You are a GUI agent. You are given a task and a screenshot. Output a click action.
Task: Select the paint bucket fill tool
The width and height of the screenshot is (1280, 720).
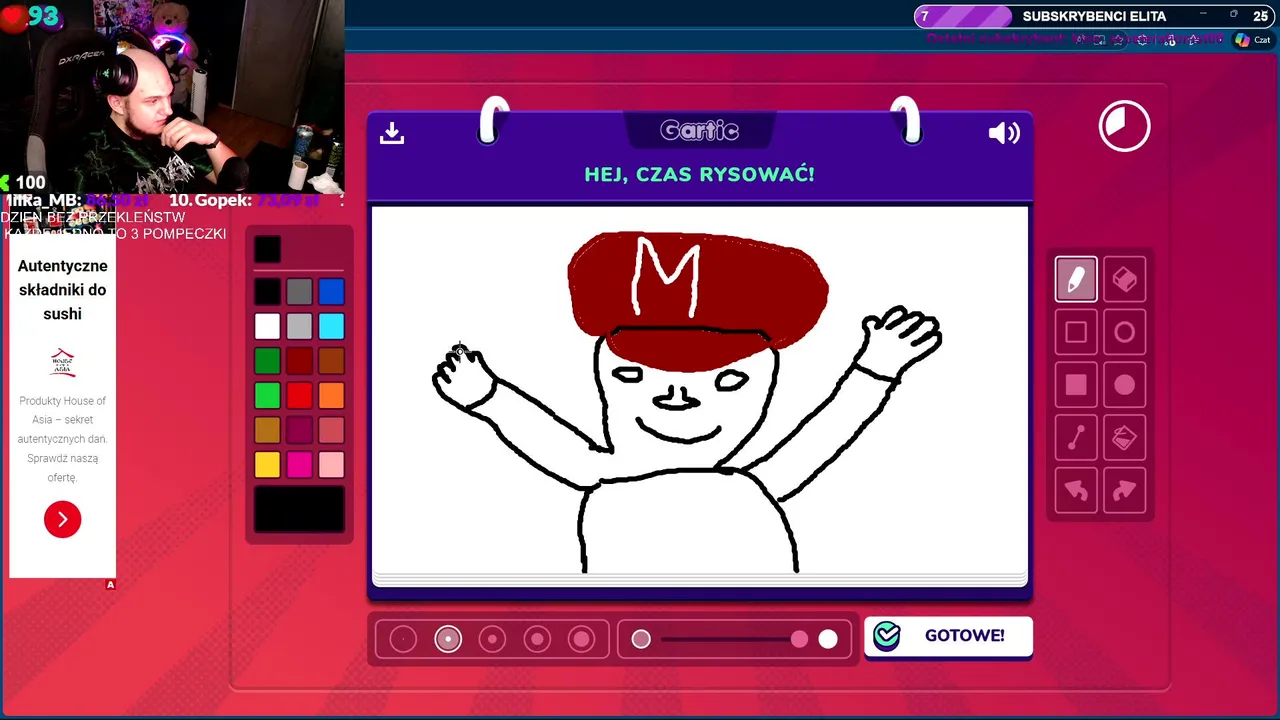coord(1125,437)
